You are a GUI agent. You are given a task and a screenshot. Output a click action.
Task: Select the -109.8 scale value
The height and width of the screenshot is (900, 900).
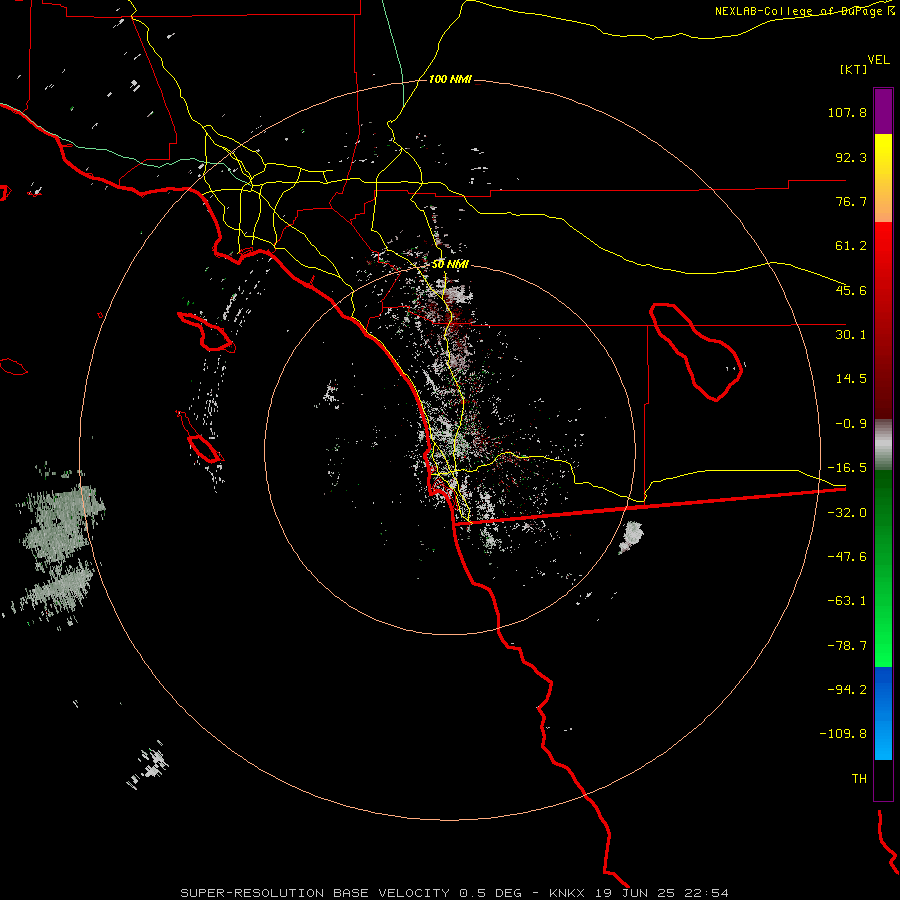[x=843, y=734]
